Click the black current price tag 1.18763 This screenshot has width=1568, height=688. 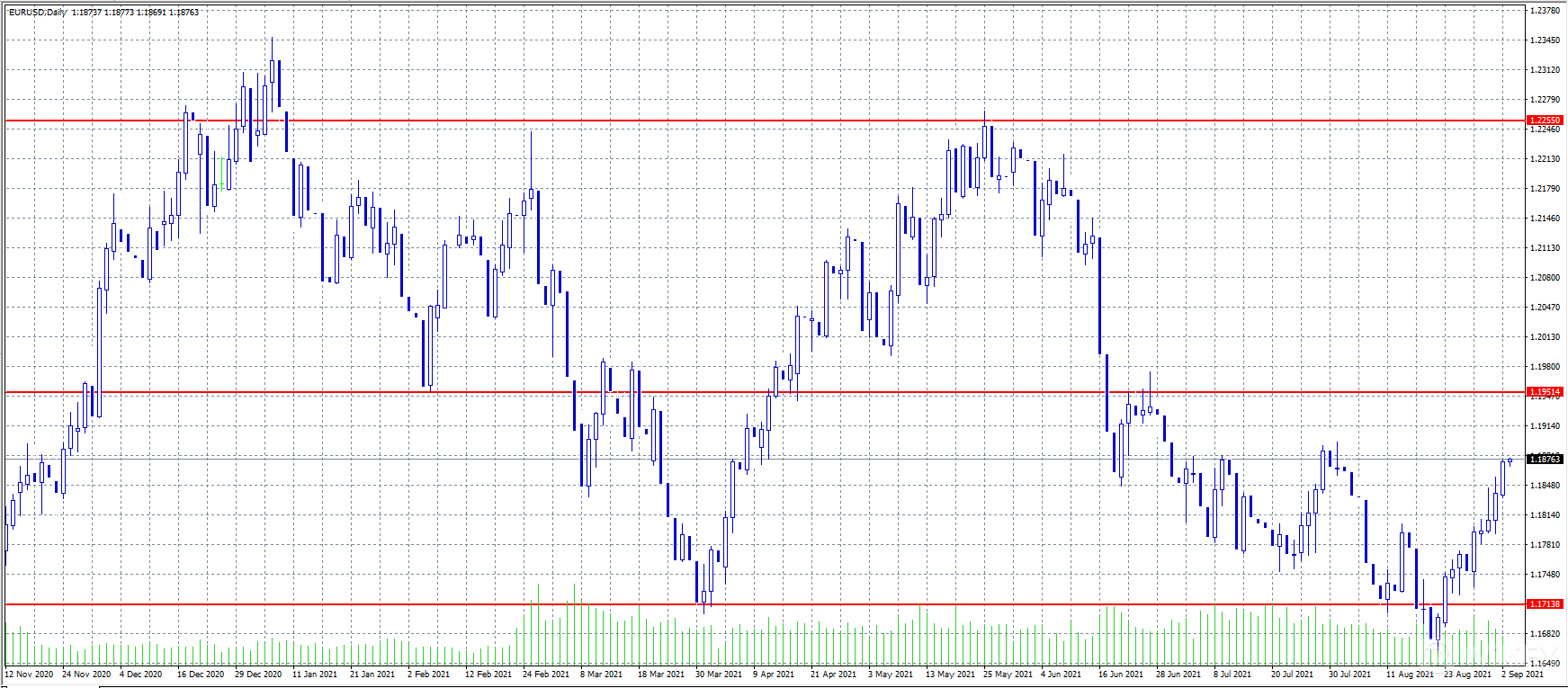click(1545, 460)
